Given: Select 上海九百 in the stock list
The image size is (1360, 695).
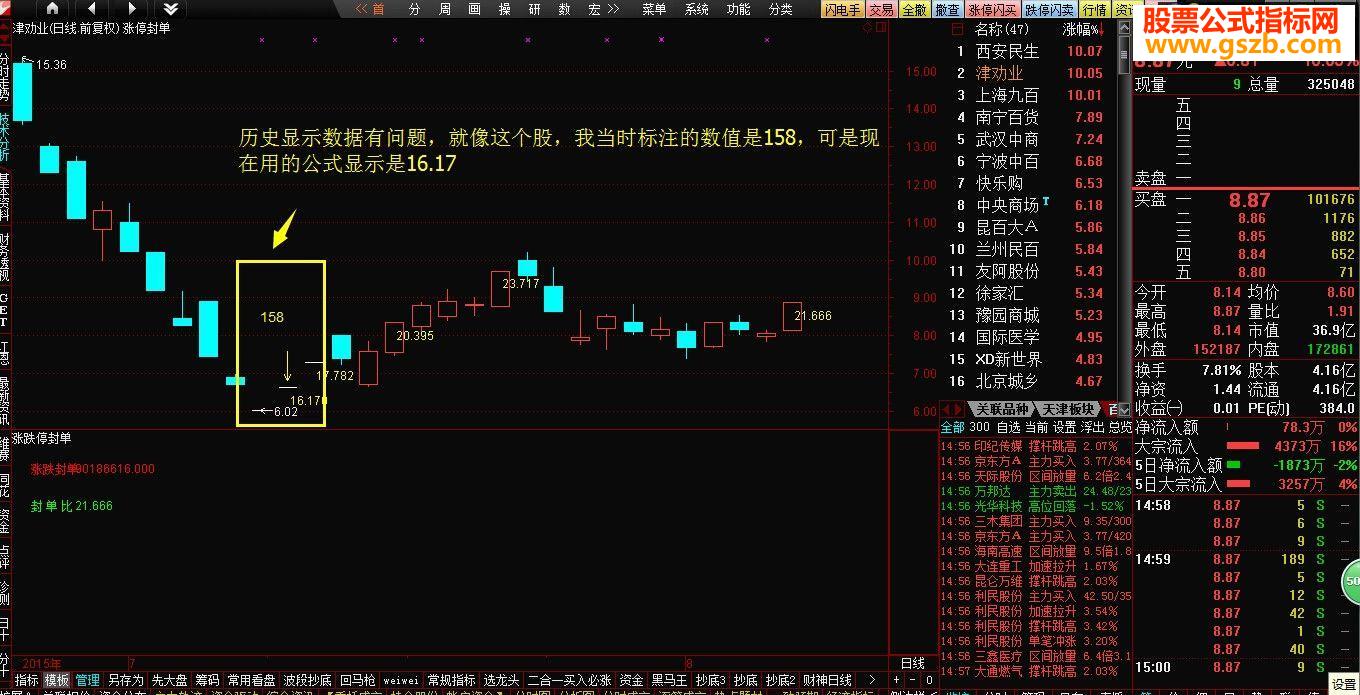Looking at the screenshot, I should (1007, 95).
